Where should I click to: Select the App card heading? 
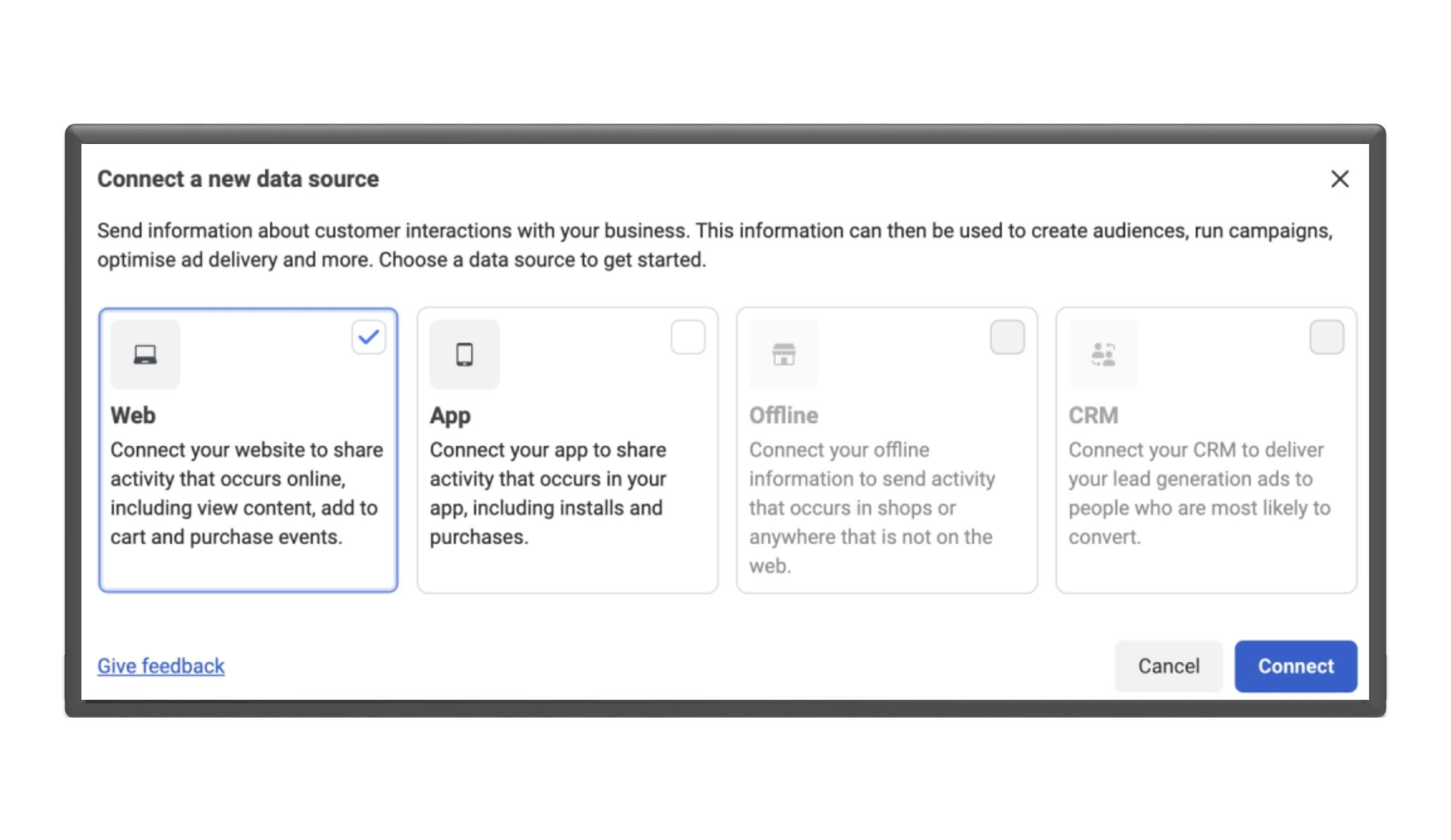[x=450, y=415]
